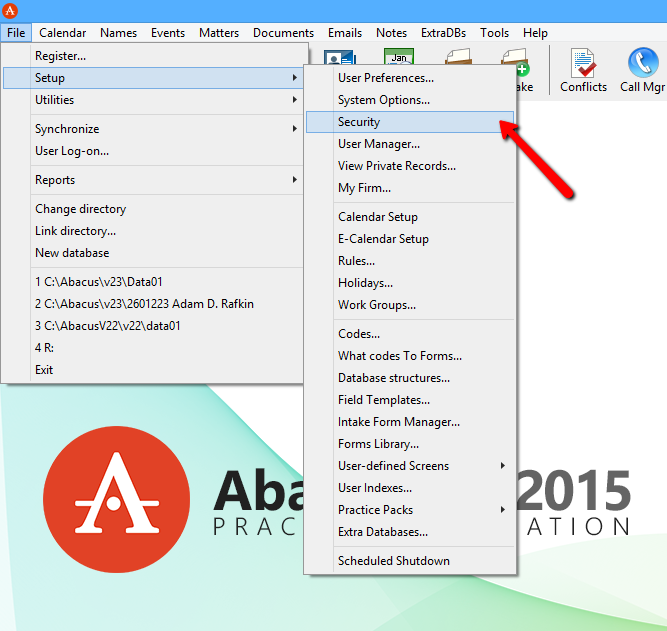The image size is (667, 631).
Task: Click the calendar Jan toolbar icon
Action: [399, 56]
